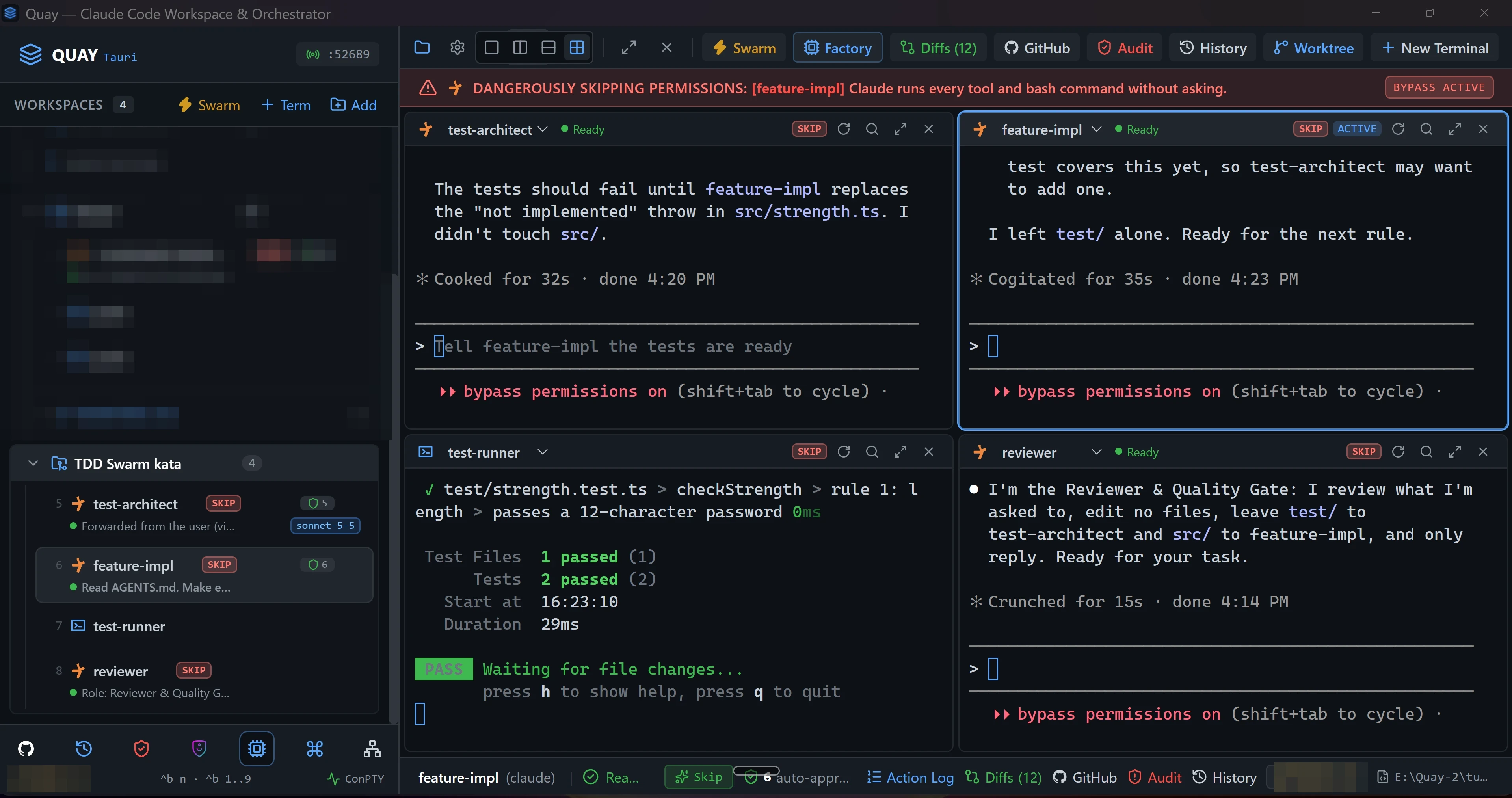Screen dimensions: 1512x798
Task: Click Add in Workspaces header
Action: tap(353, 105)
